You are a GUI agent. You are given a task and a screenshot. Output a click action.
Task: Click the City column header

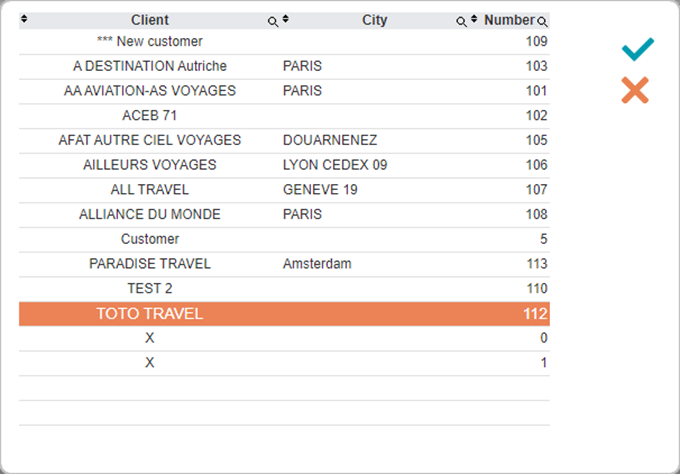coord(374,20)
